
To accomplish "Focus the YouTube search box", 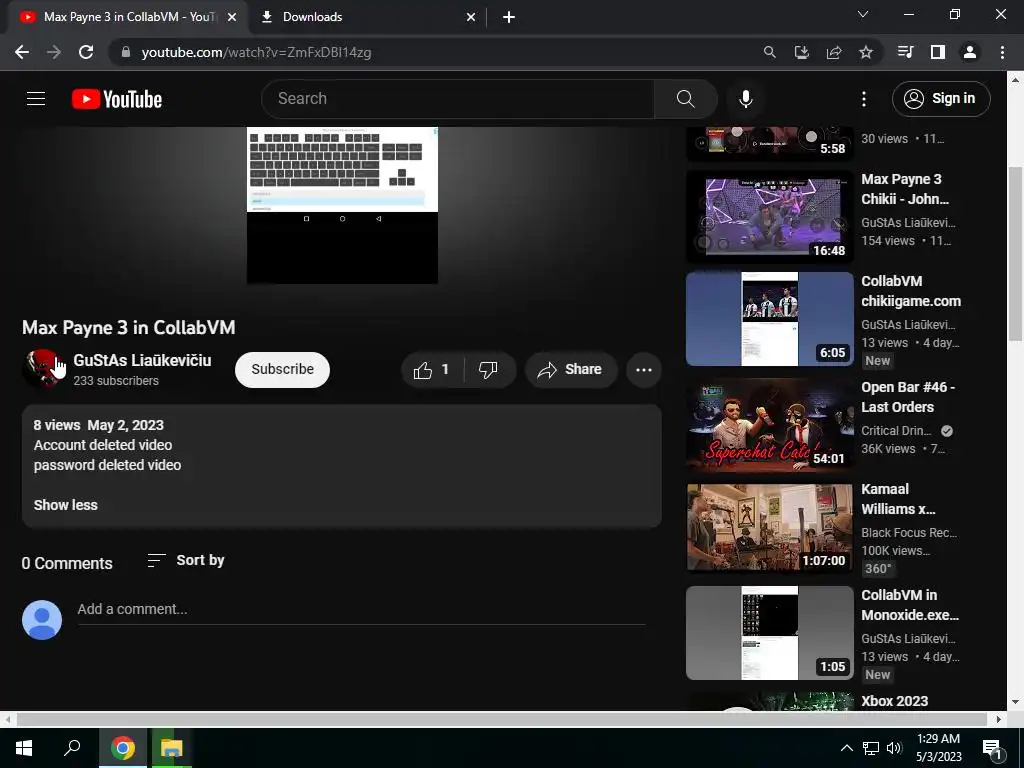I will (x=457, y=99).
